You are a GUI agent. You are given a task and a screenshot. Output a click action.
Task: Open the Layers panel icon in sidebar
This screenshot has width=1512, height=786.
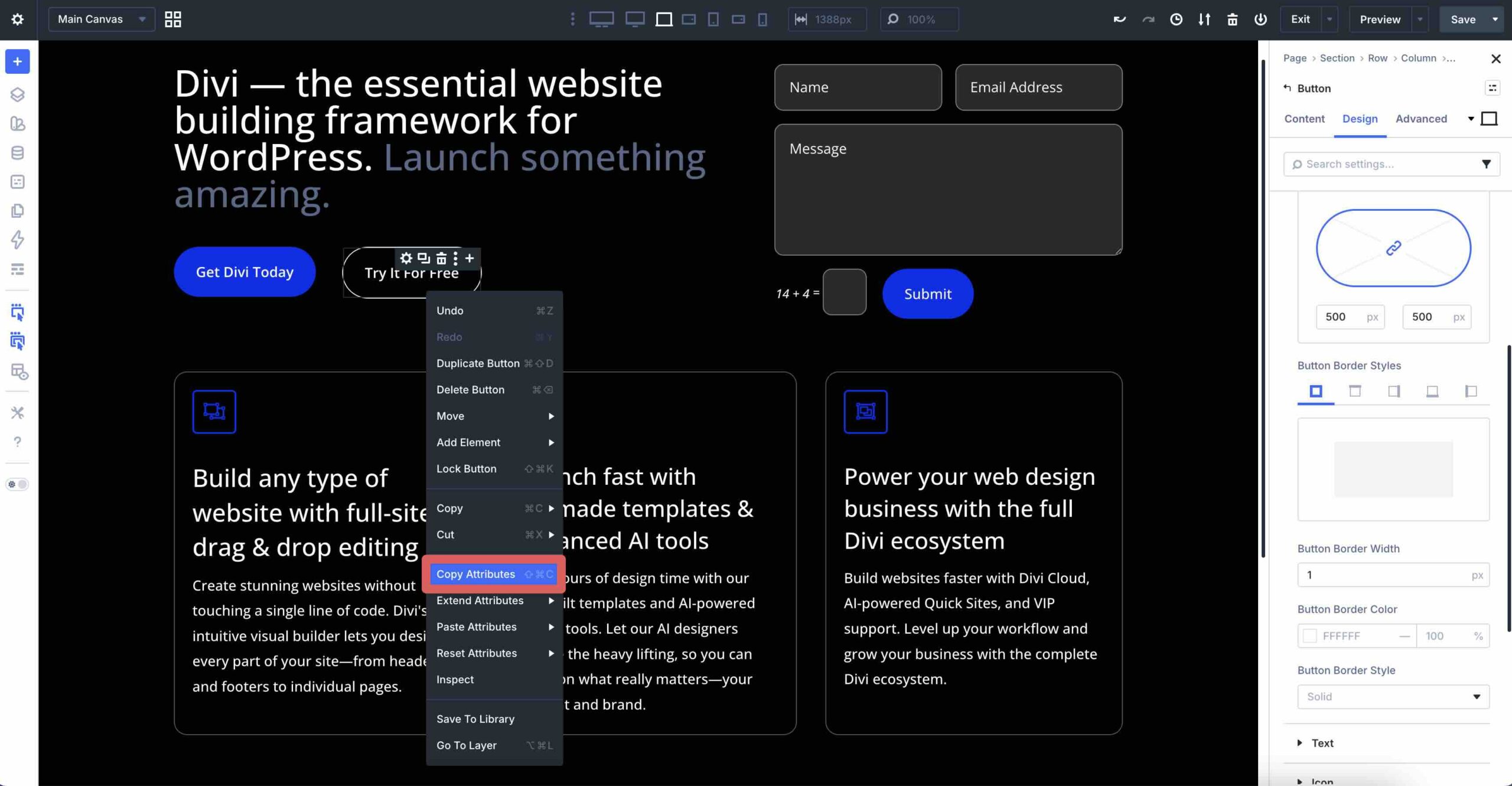(18, 94)
